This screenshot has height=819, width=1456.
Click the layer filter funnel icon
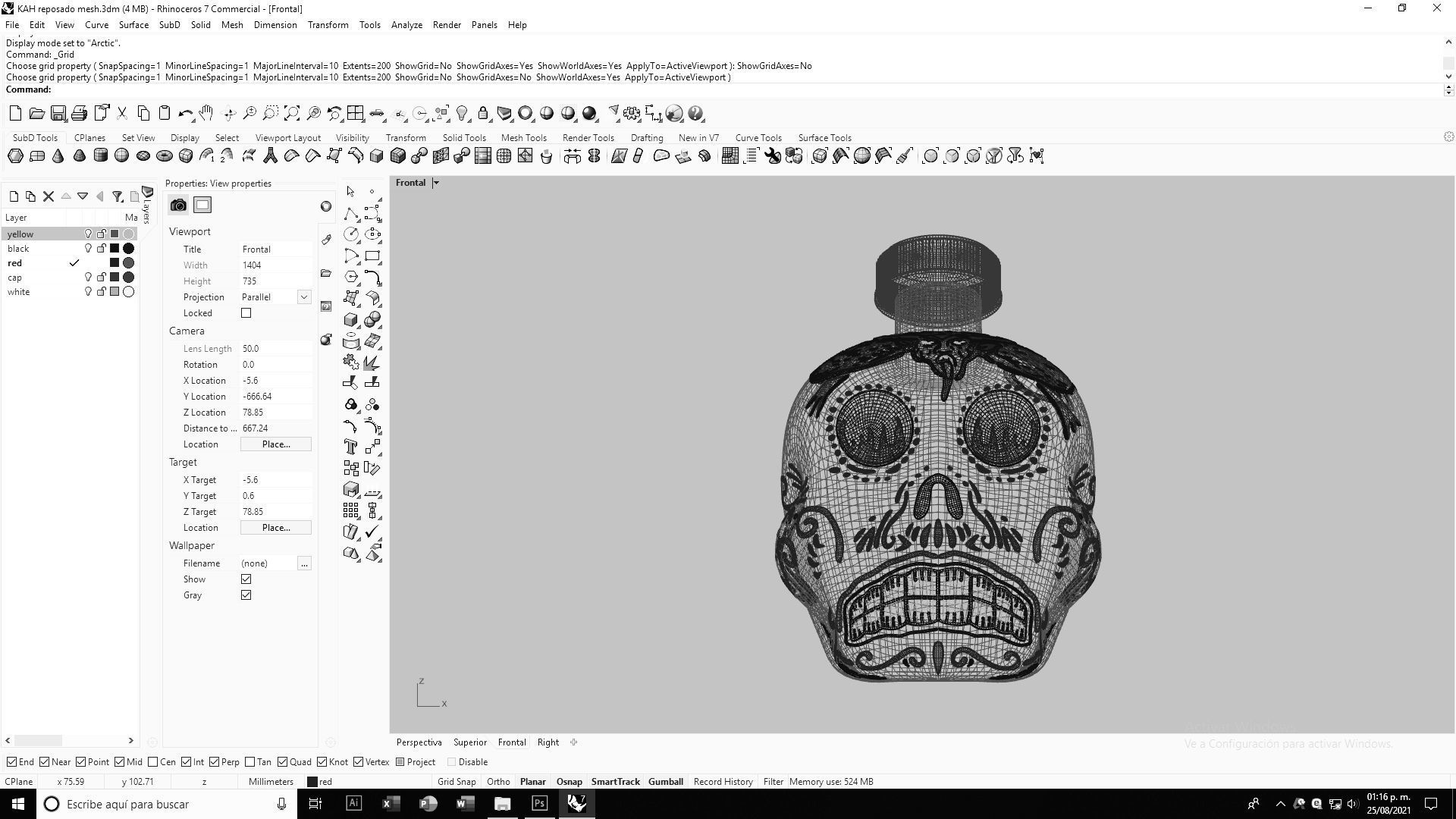pyautogui.click(x=118, y=196)
